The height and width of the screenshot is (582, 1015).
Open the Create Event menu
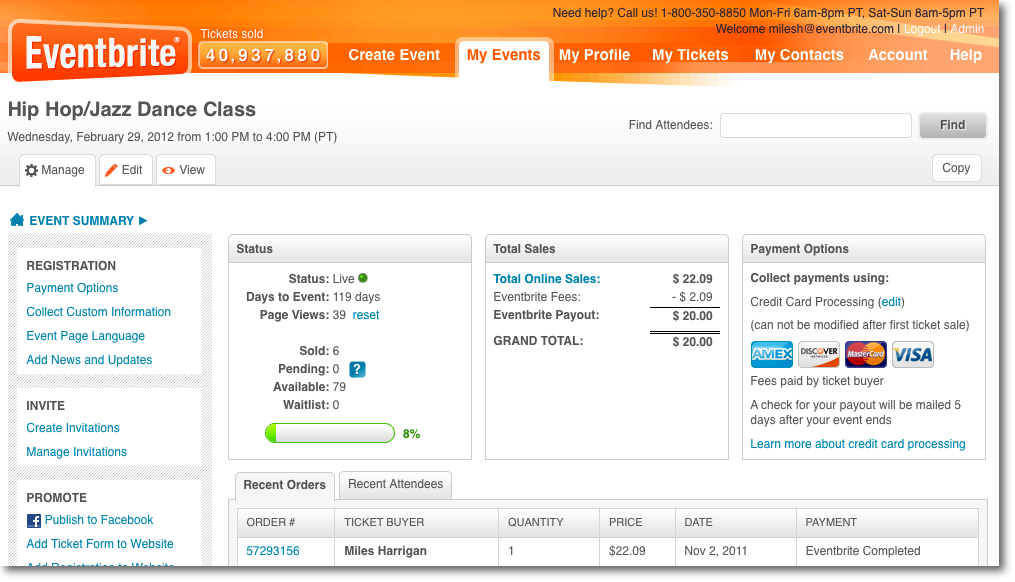coord(394,55)
